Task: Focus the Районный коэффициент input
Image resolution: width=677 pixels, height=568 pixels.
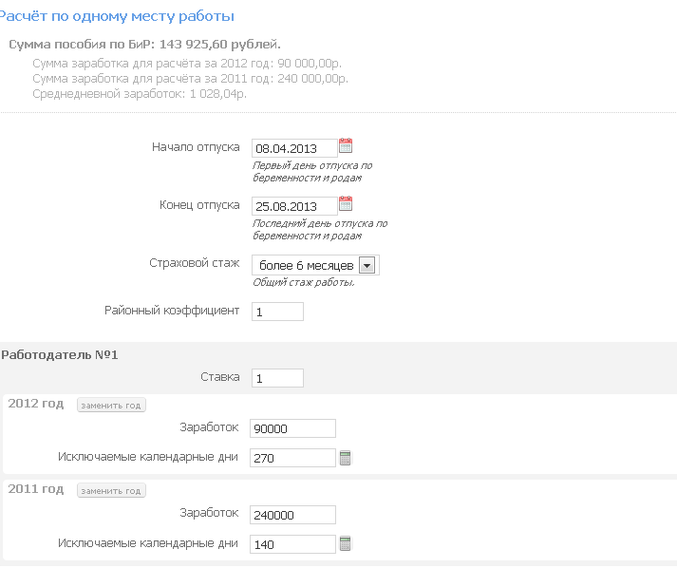Action: pyautogui.click(x=277, y=312)
